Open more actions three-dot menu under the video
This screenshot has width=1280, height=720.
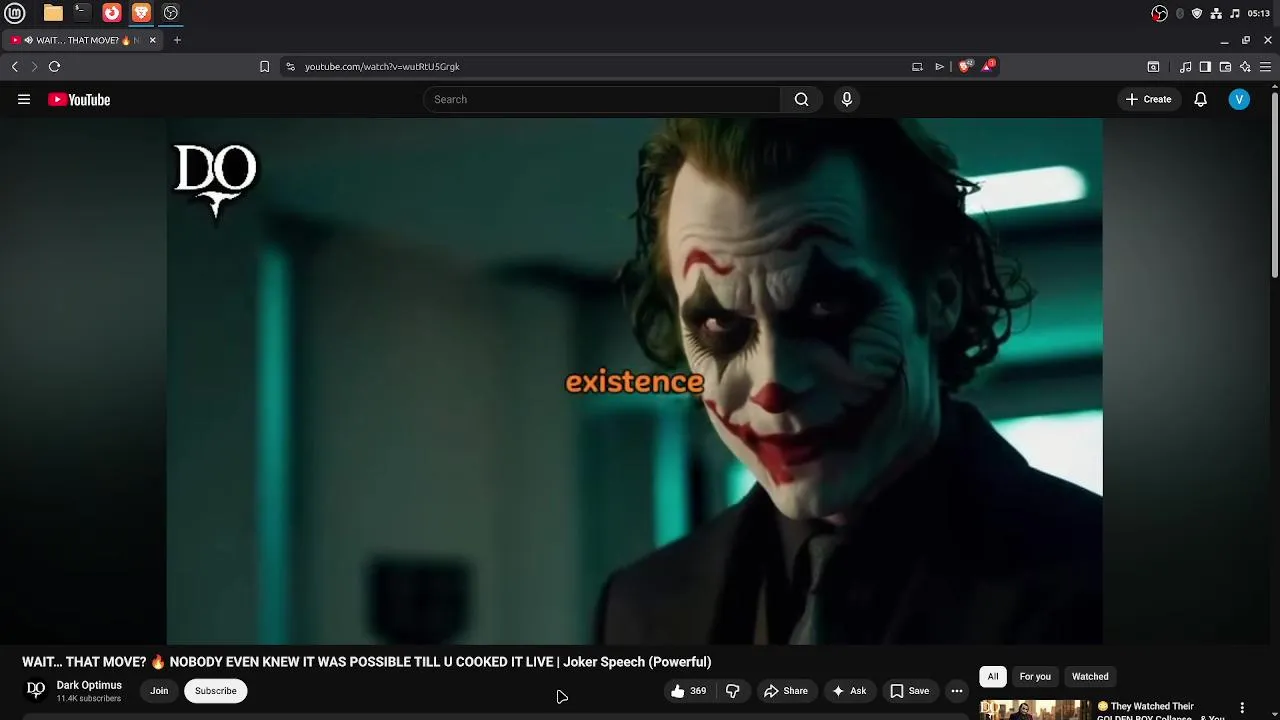point(957,691)
